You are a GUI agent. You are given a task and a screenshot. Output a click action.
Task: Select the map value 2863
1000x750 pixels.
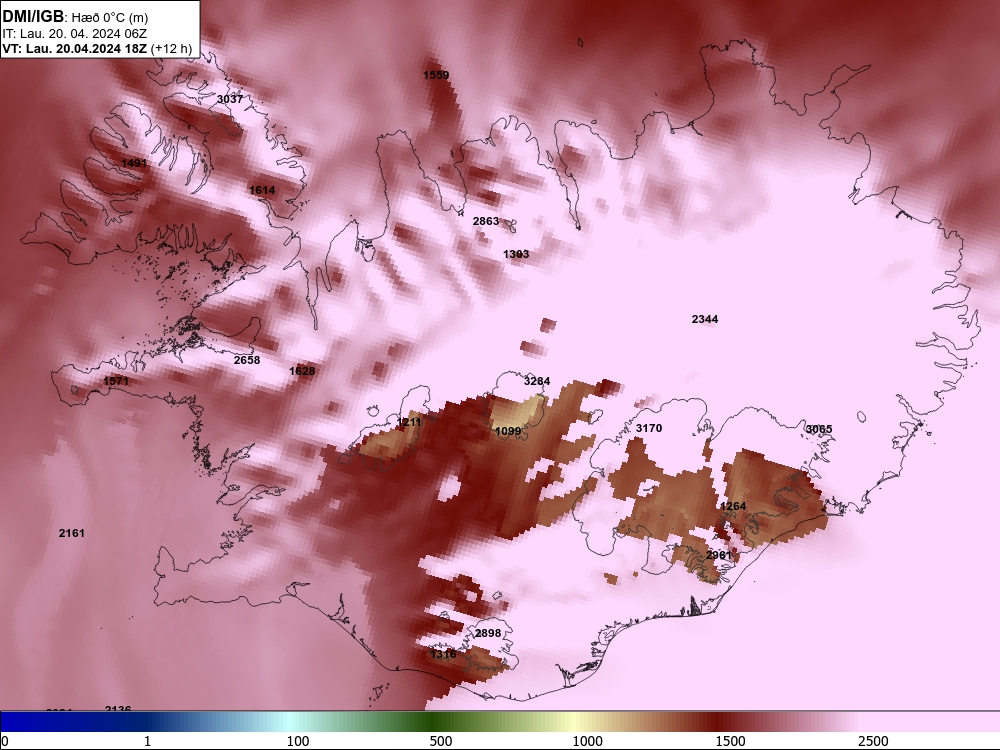(486, 221)
